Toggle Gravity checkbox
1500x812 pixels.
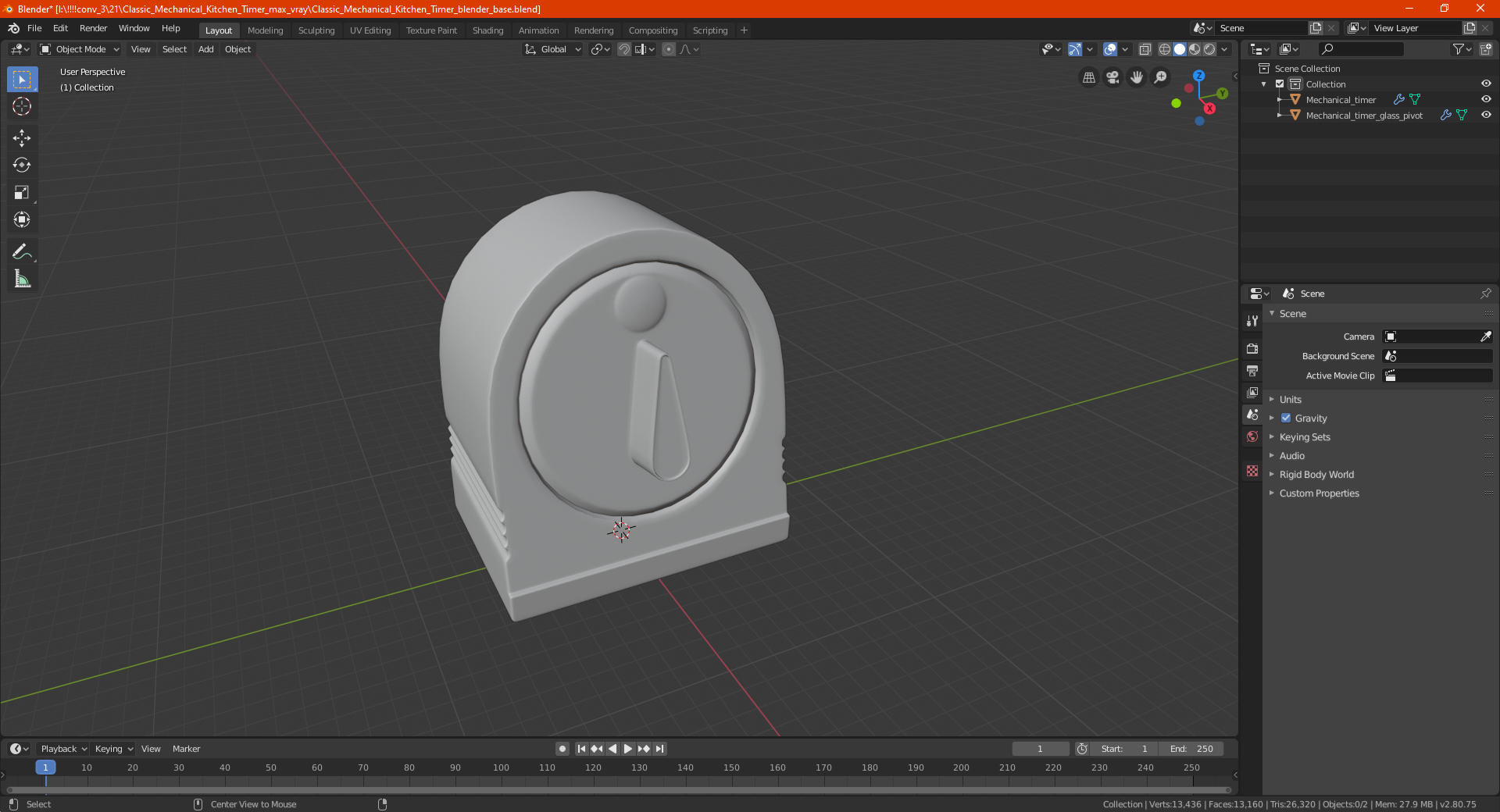click(1286, 418)
